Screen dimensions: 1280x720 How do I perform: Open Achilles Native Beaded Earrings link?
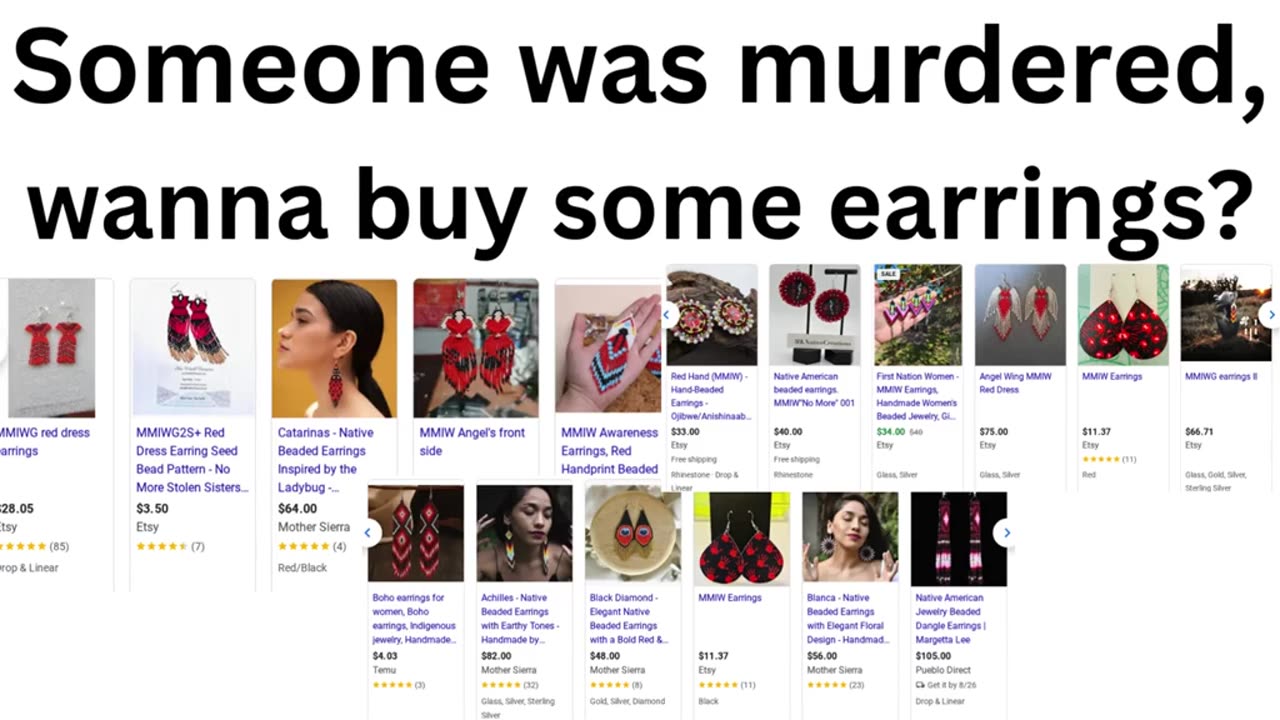pyautogui.click(x=518, y=619)
